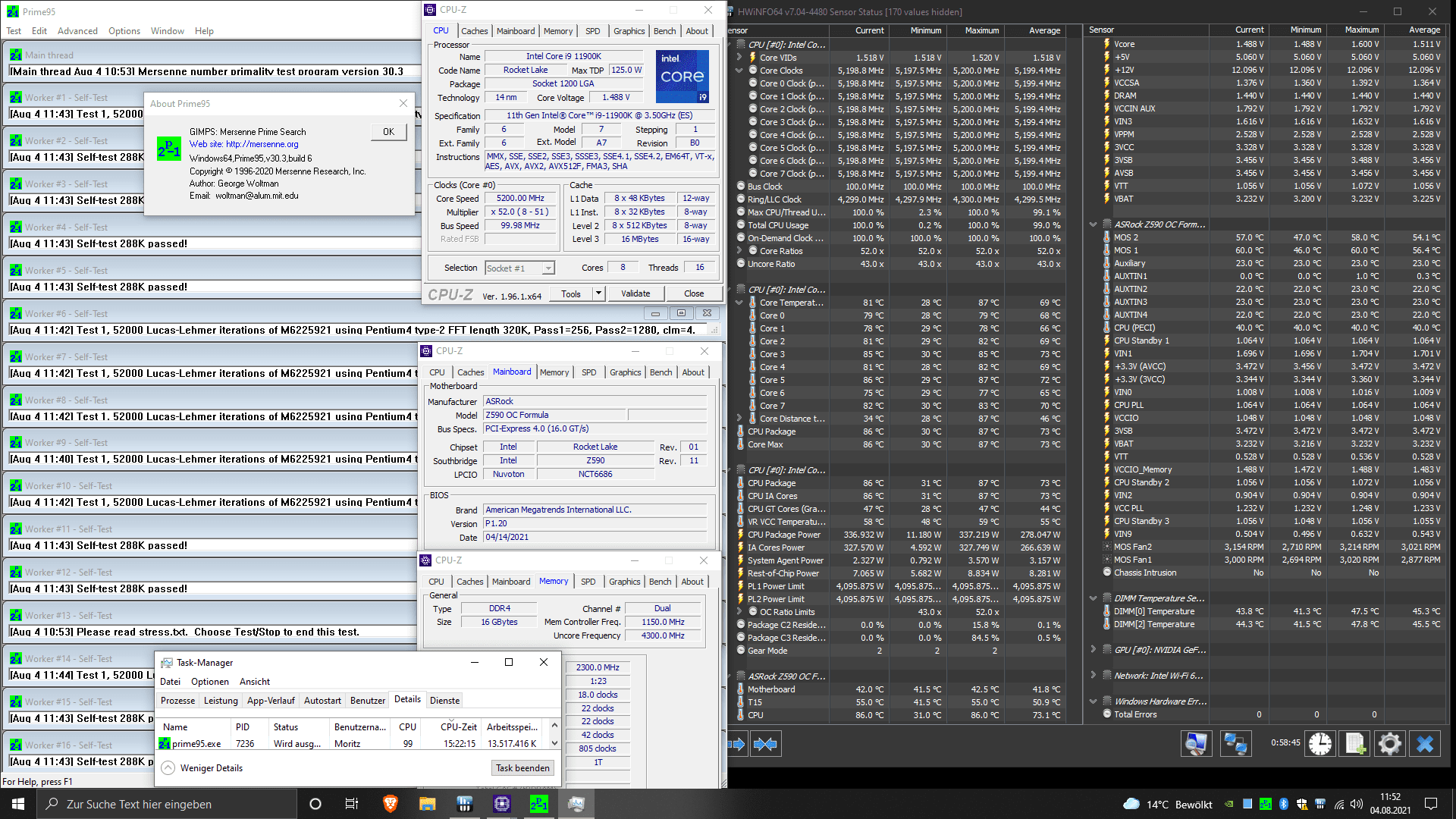Collapse Core Temperatures sensor group
This screenshot has height=819, width=1456.
(739, 303)
